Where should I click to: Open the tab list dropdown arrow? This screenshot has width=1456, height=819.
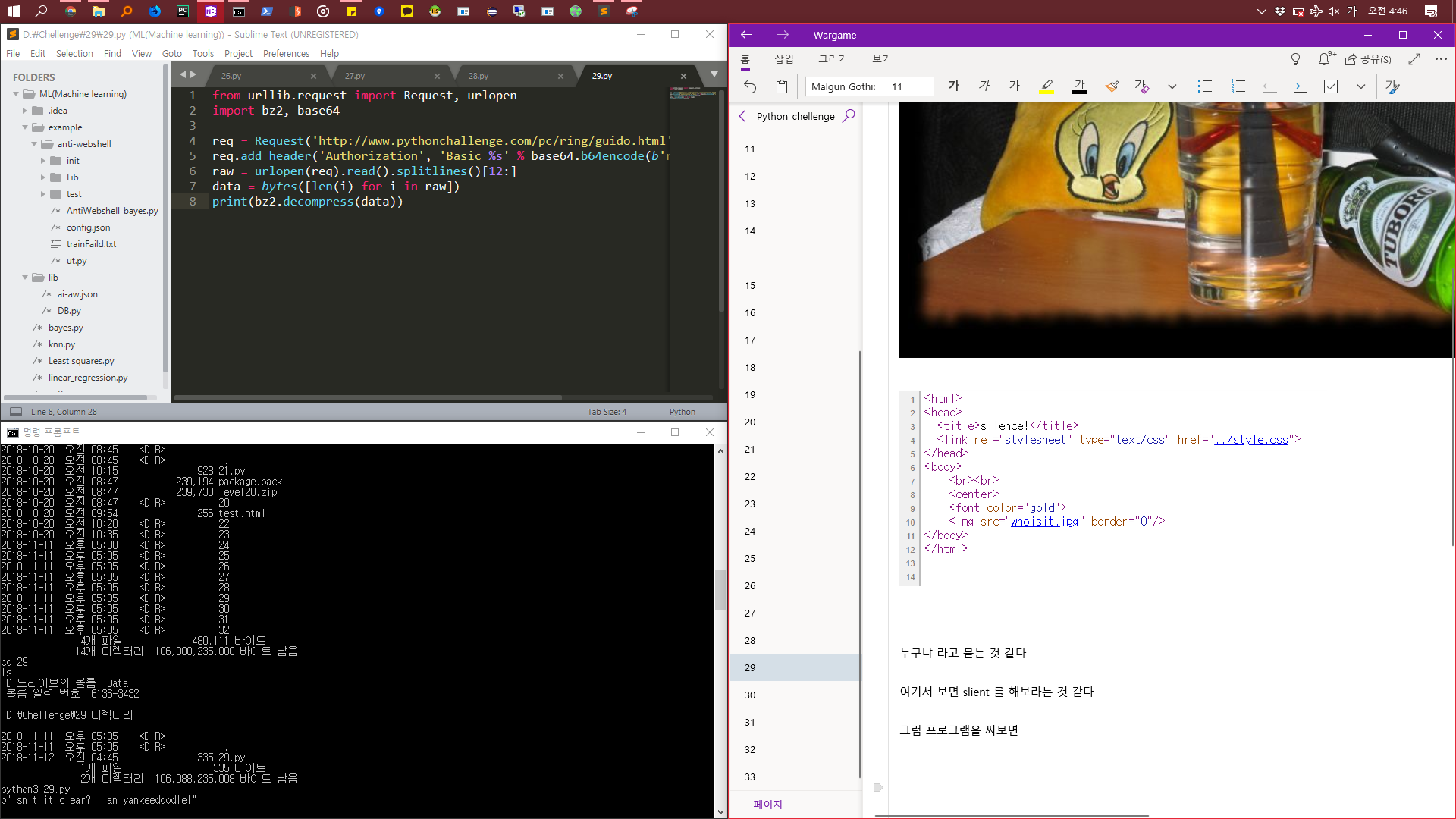pyautogui.click(x=714, y=74)
